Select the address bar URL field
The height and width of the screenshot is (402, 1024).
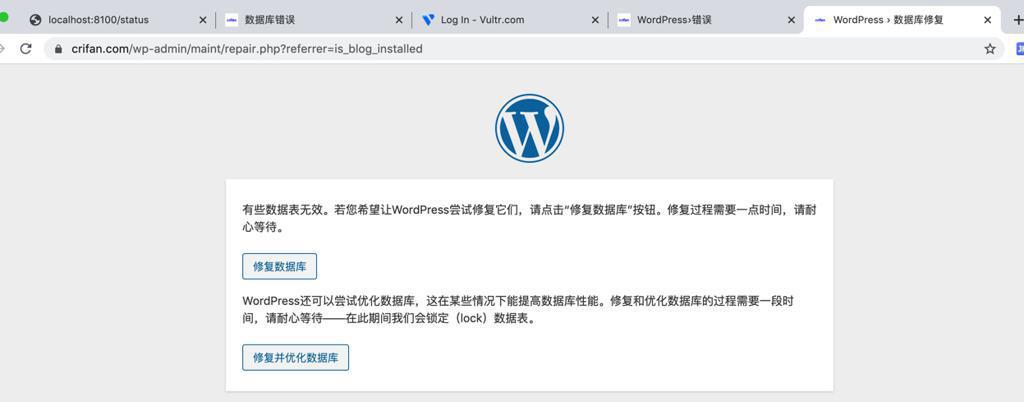click(x=524, y=48)
